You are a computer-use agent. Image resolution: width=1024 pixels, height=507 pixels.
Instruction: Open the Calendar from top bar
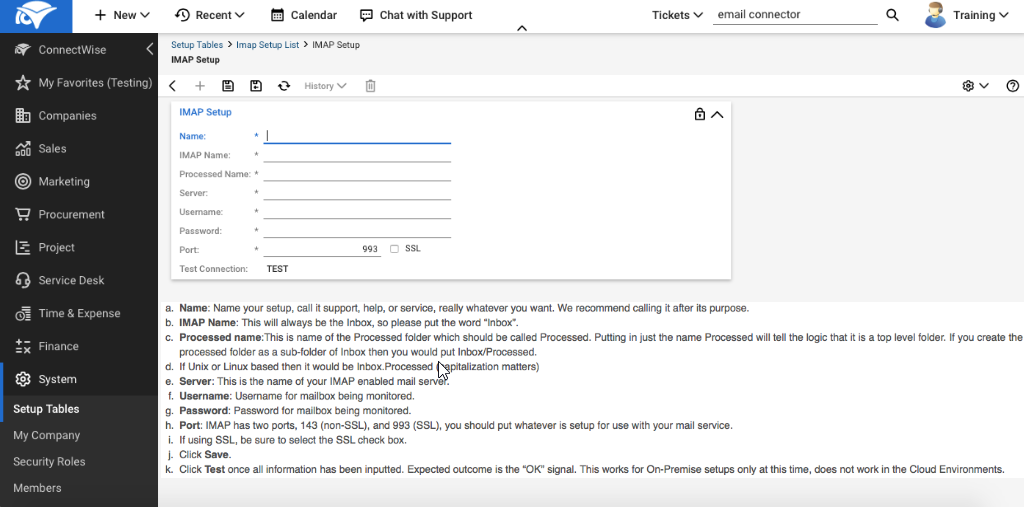(x=304, y=15)
